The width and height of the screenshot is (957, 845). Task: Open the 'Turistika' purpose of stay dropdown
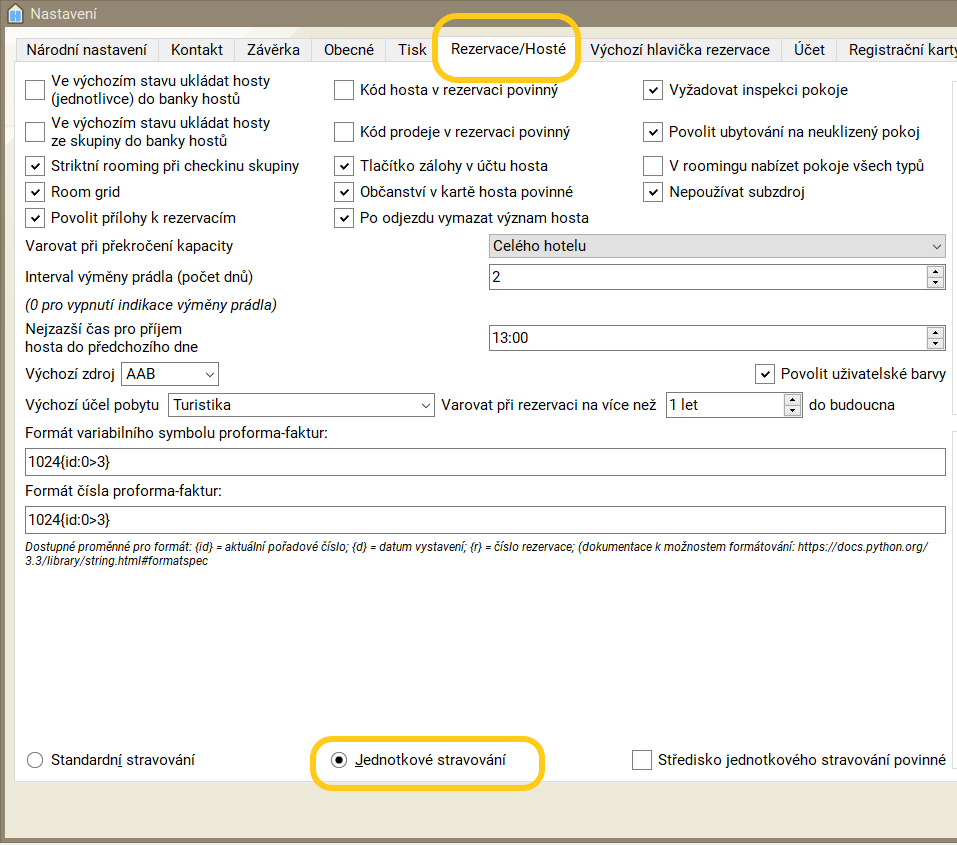pyautogui.click(x=300, y=405)
